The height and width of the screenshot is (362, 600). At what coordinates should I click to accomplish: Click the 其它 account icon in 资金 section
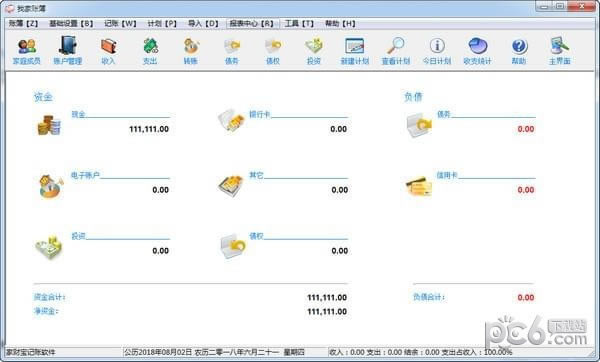pos(231,186)
